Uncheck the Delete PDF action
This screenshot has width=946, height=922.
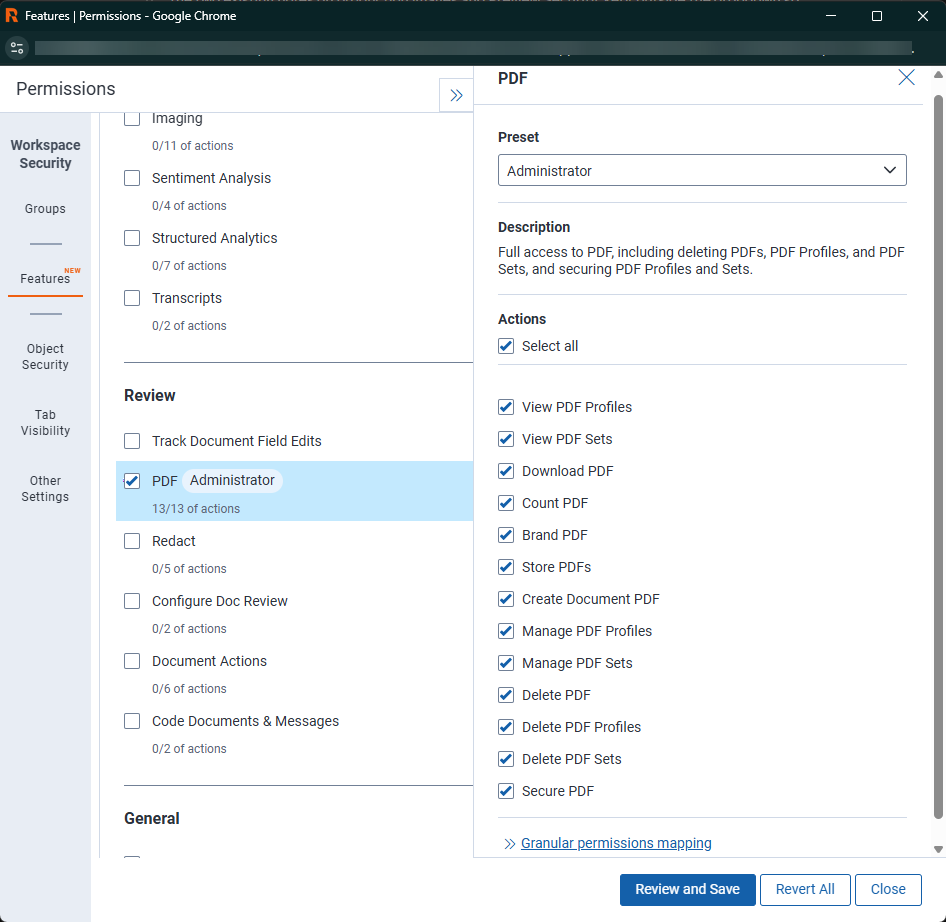click(506, 695)
